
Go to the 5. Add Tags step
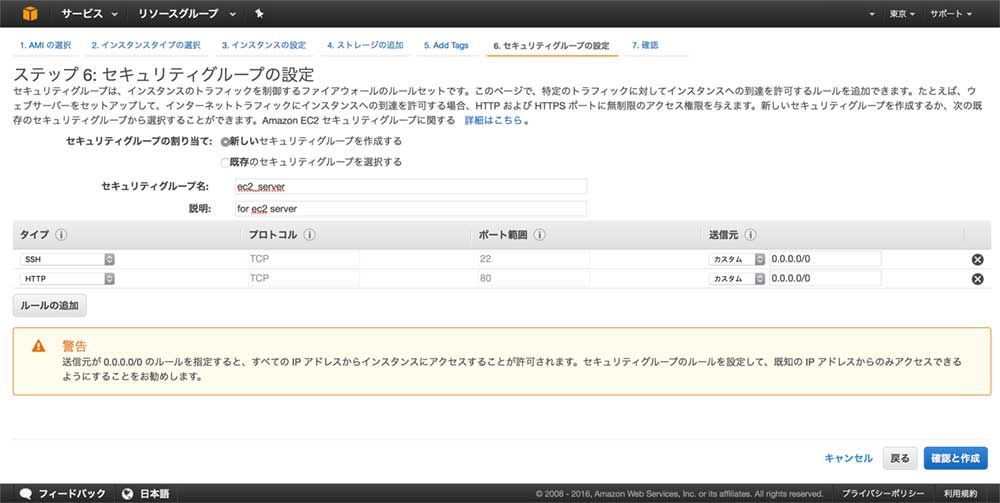click(445, 46)
